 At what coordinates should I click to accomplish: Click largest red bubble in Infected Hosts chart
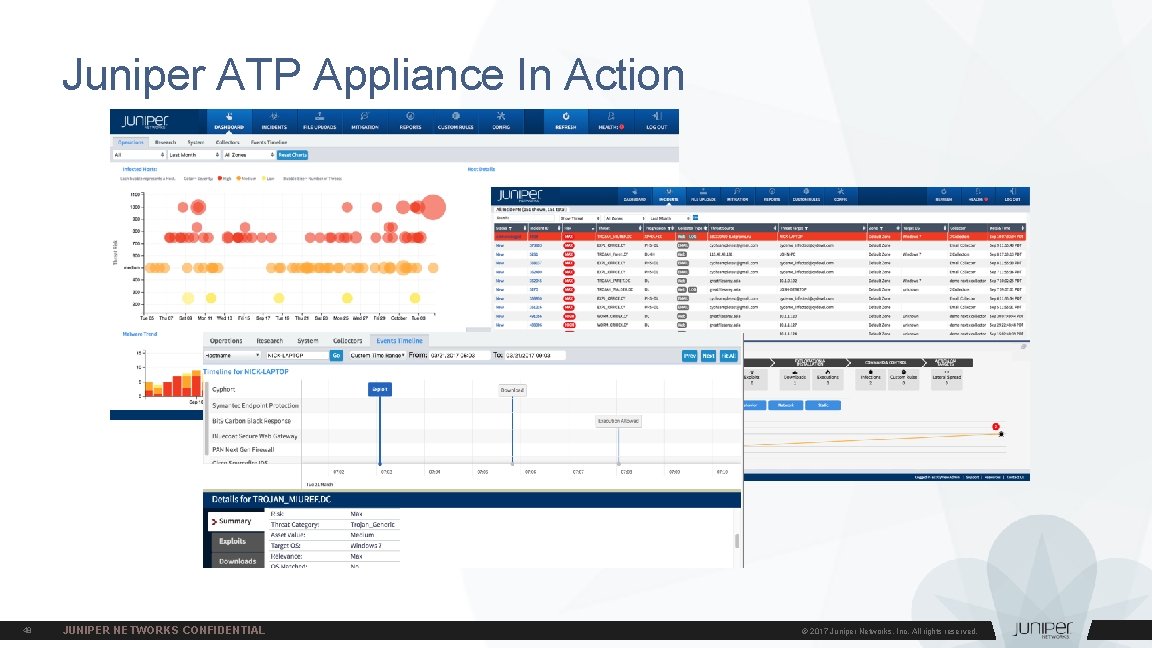pyautogui.click(x=433, y=207)
